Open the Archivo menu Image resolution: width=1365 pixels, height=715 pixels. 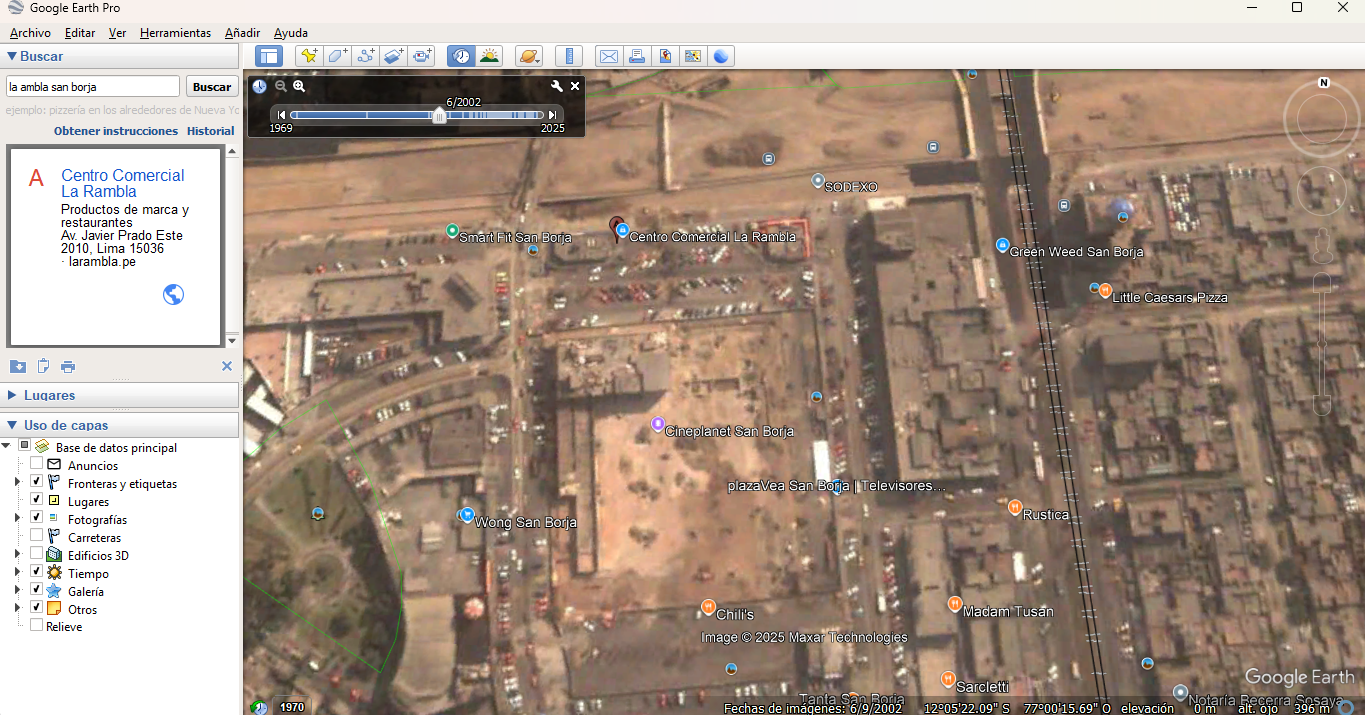coord(30,33)
